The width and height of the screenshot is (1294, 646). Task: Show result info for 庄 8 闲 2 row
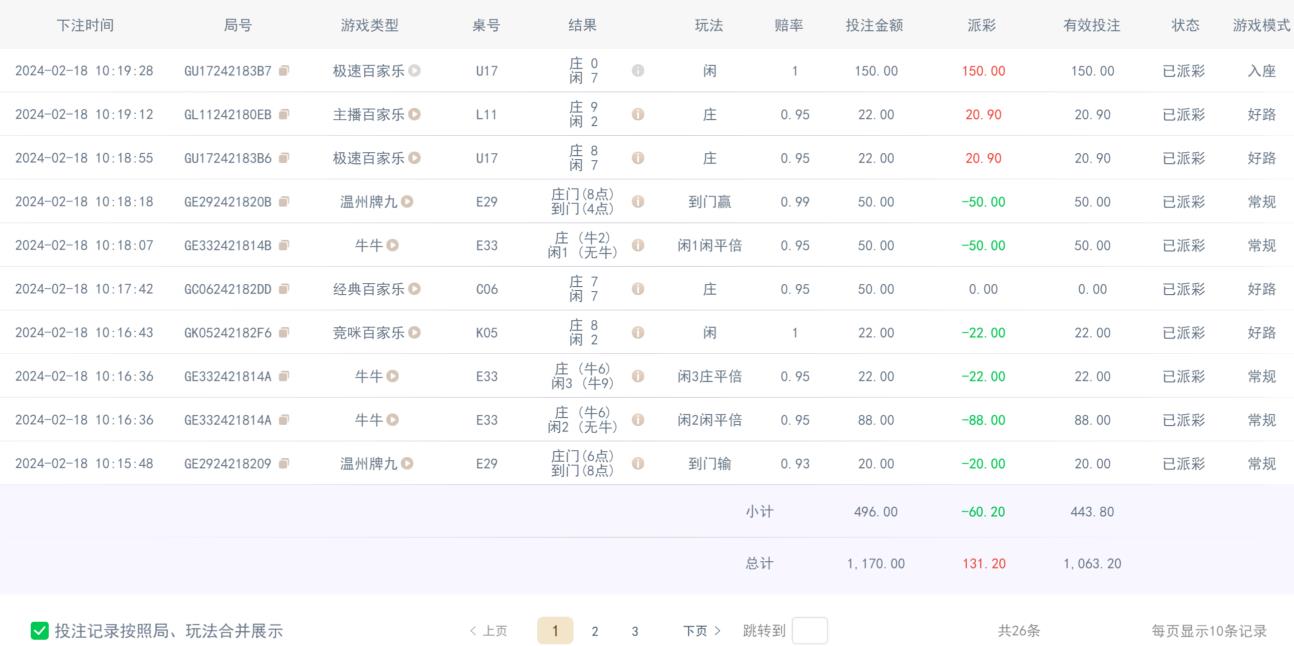pyautogui.click(x=638, y=333)
